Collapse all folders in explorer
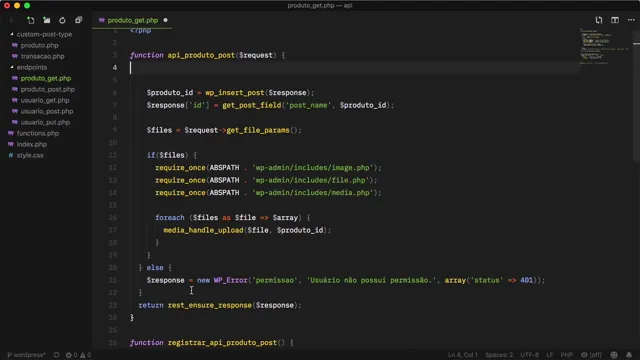The width and height of the screenshot is (640, 360). pyautogui.click(x=78, y=20)
